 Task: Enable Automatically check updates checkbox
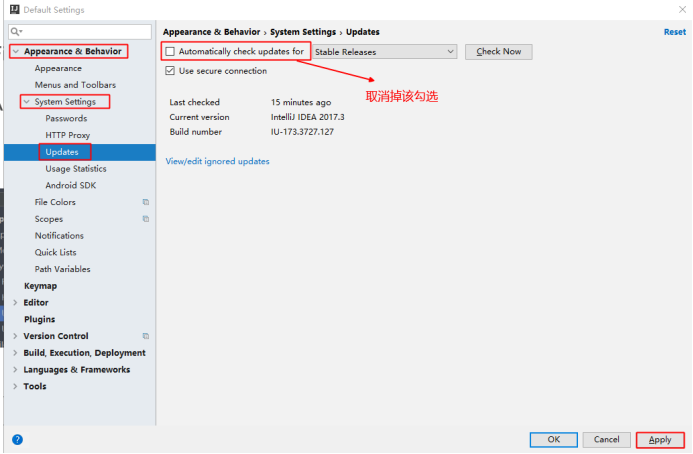pos(170,52)
